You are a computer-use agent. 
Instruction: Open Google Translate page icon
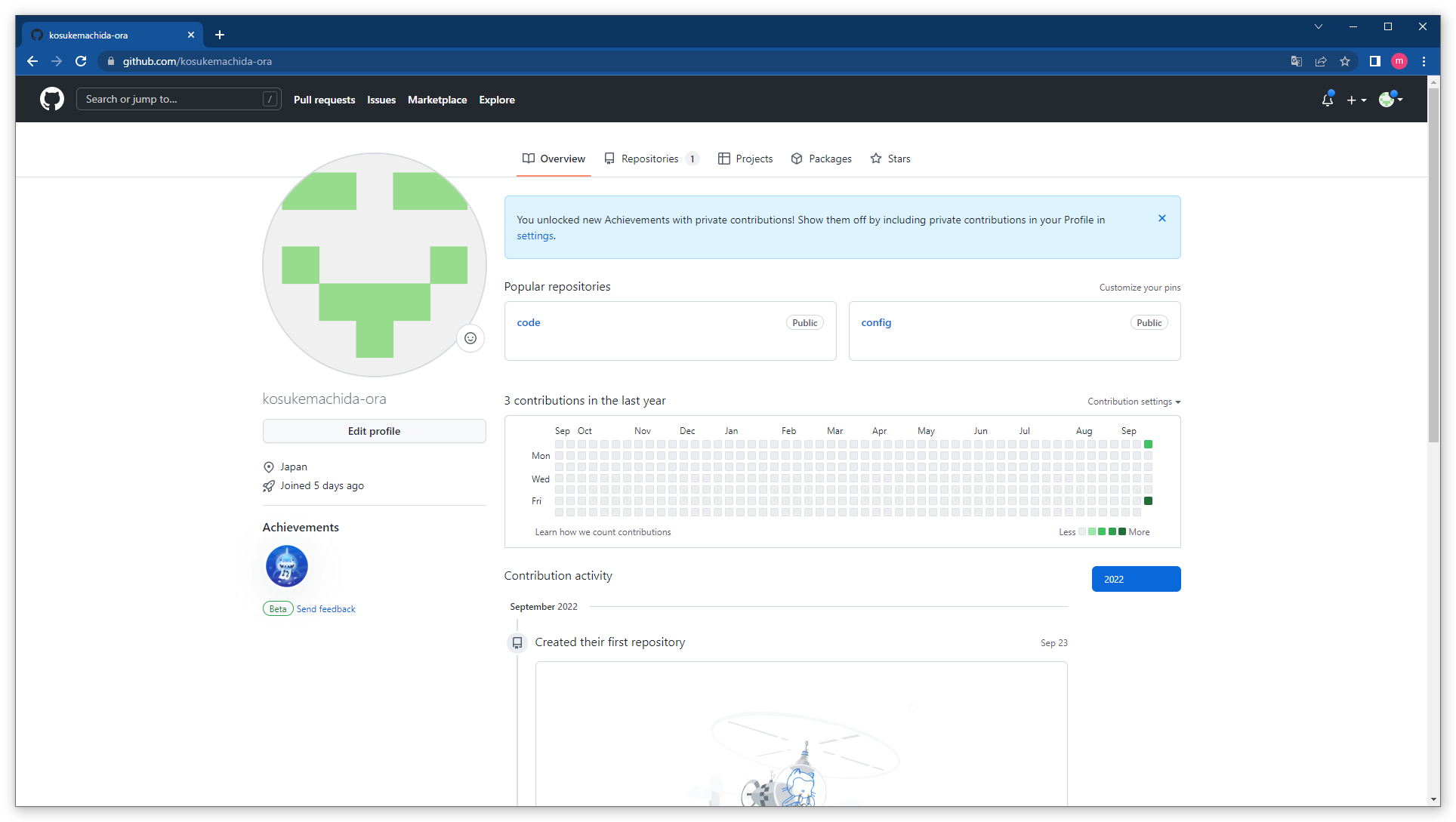[1297, 61]
